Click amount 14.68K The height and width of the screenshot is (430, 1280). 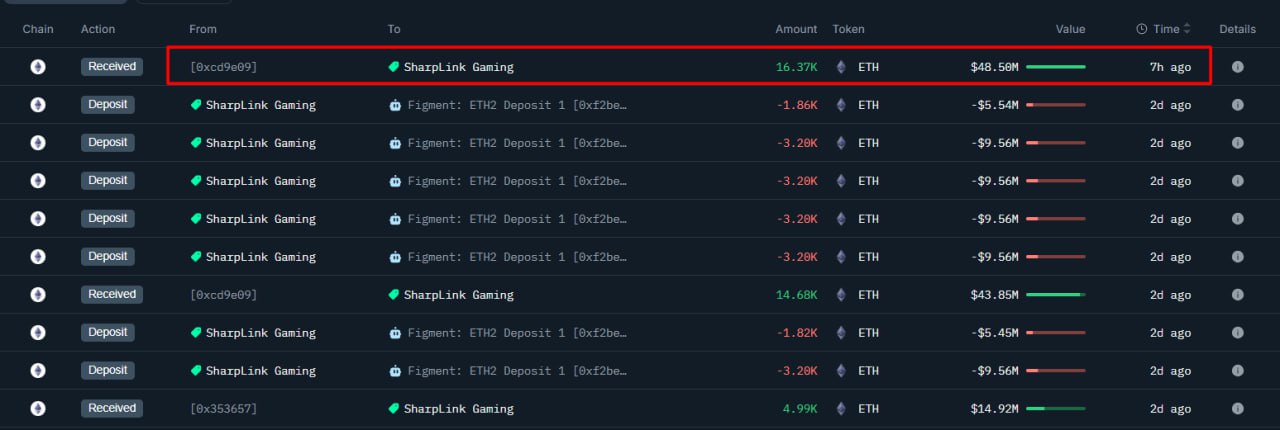(x=797, y=295)
